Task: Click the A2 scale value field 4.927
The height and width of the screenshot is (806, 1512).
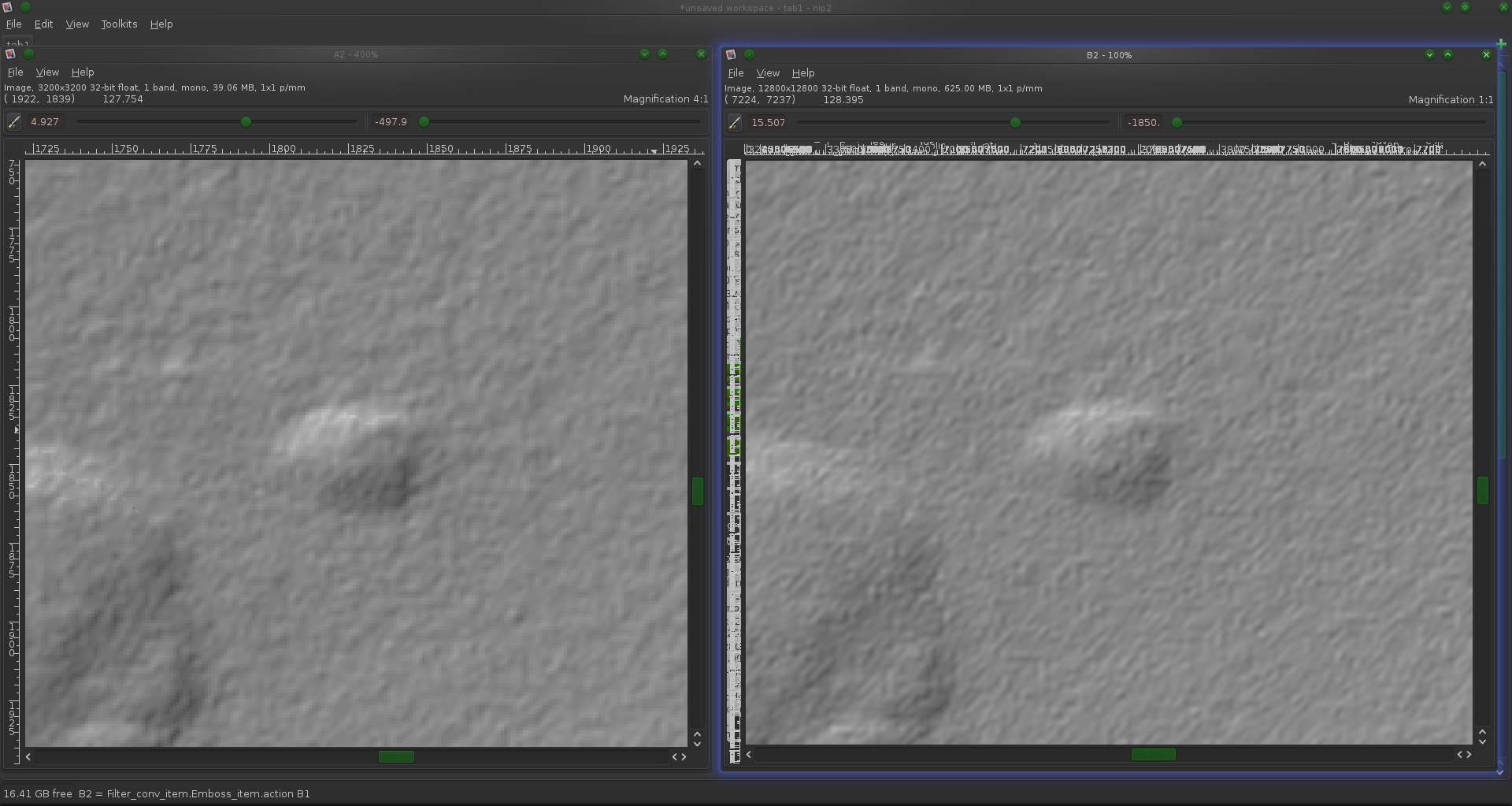Action: click(48, 121)
